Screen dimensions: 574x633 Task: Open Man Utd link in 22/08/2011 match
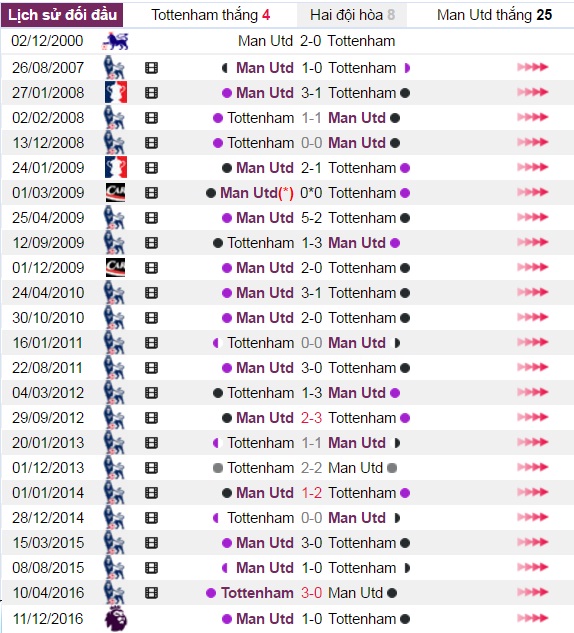point(265,368)
